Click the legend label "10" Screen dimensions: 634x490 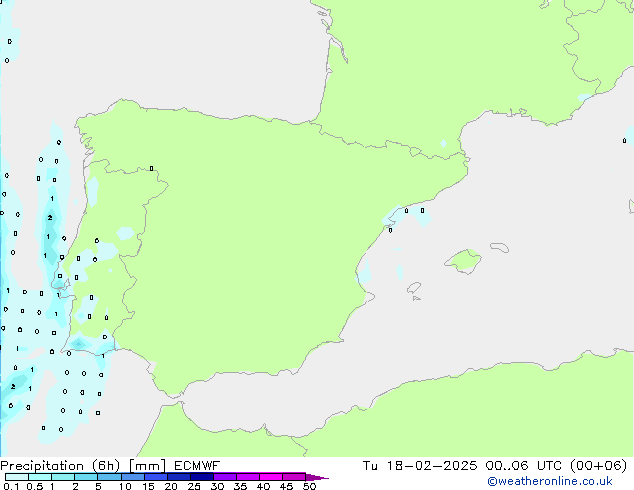(x=125, y=486)
